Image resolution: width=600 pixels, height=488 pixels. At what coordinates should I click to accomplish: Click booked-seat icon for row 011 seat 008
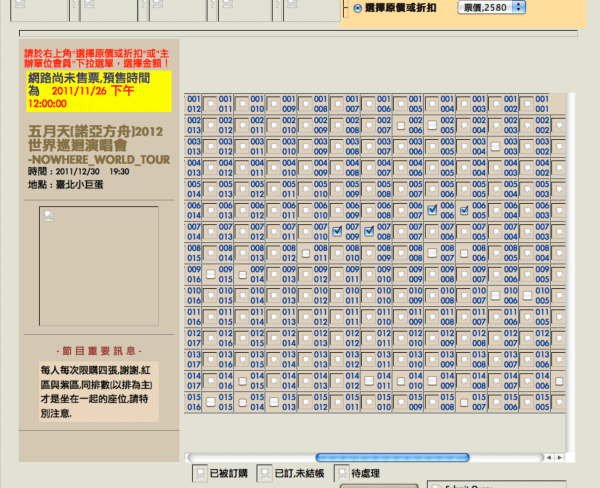tap(432, 317)
